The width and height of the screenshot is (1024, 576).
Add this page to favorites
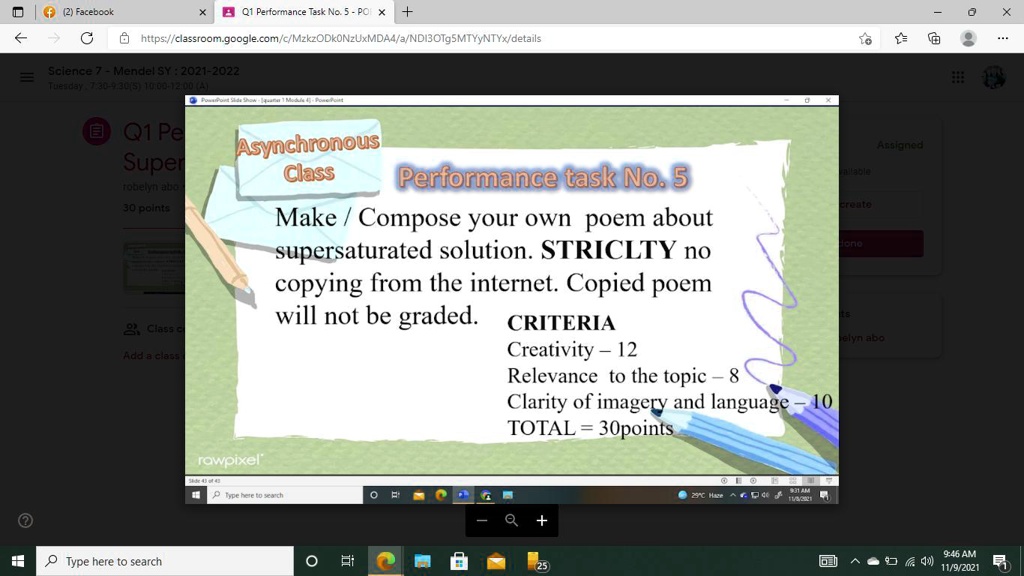pos(865,39)
